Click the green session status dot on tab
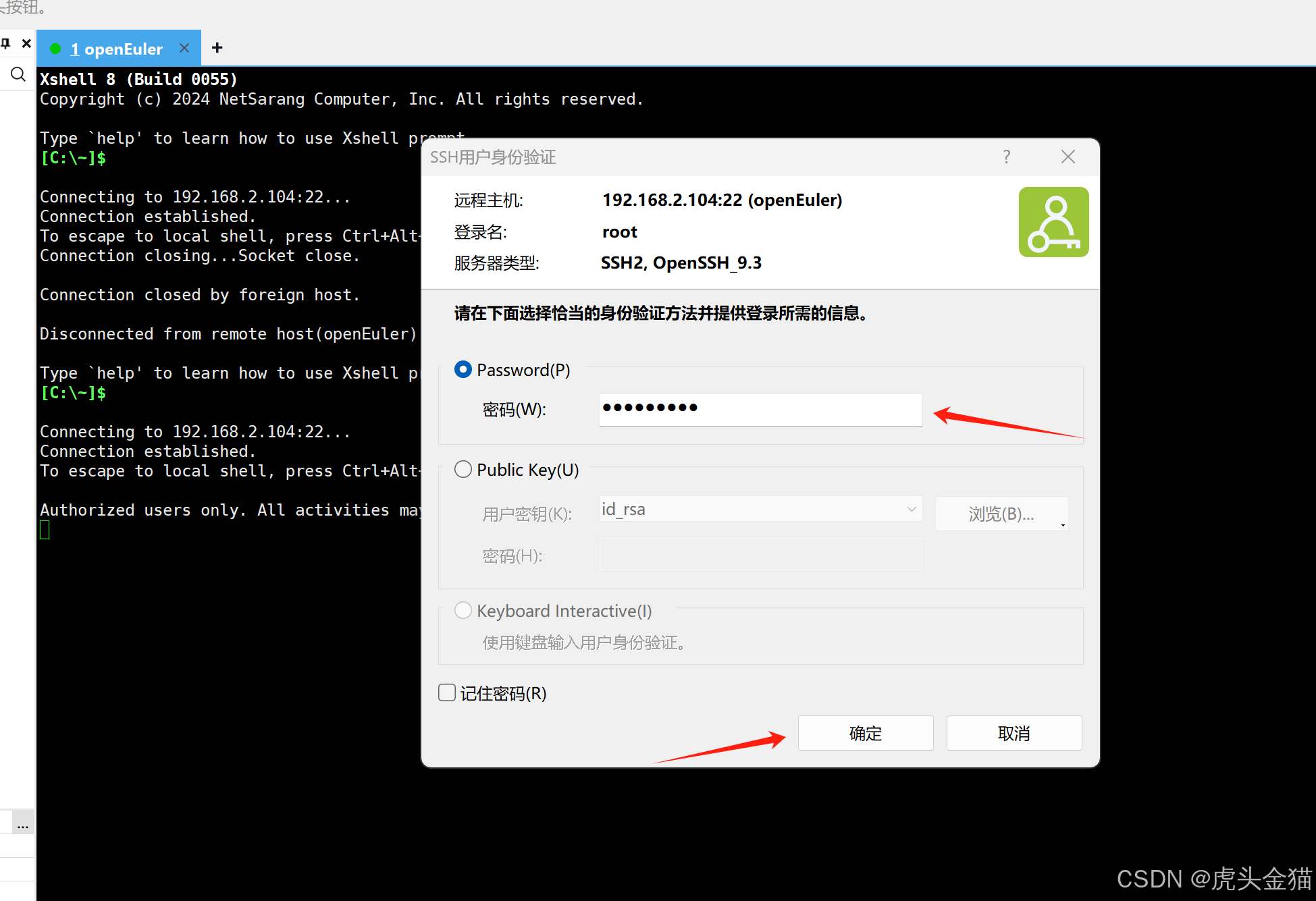The image size is (1316, 901). (56, 49)
